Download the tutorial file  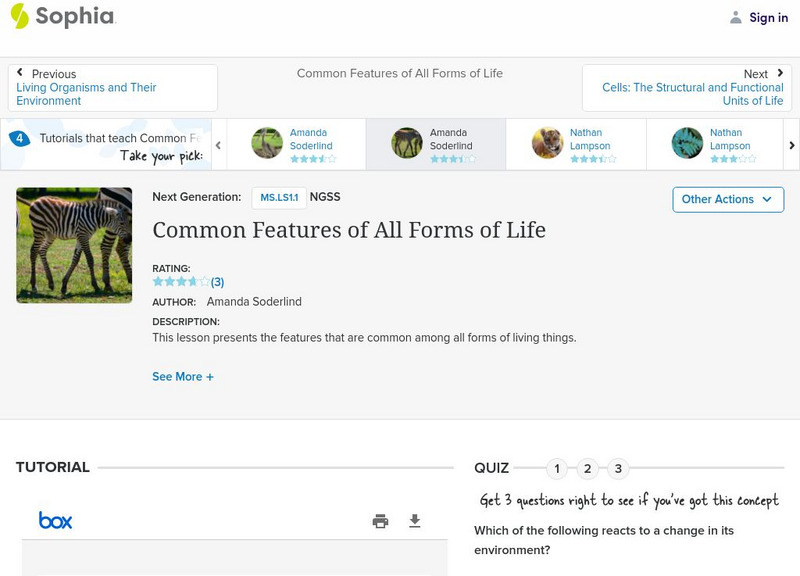click(413, 521)
